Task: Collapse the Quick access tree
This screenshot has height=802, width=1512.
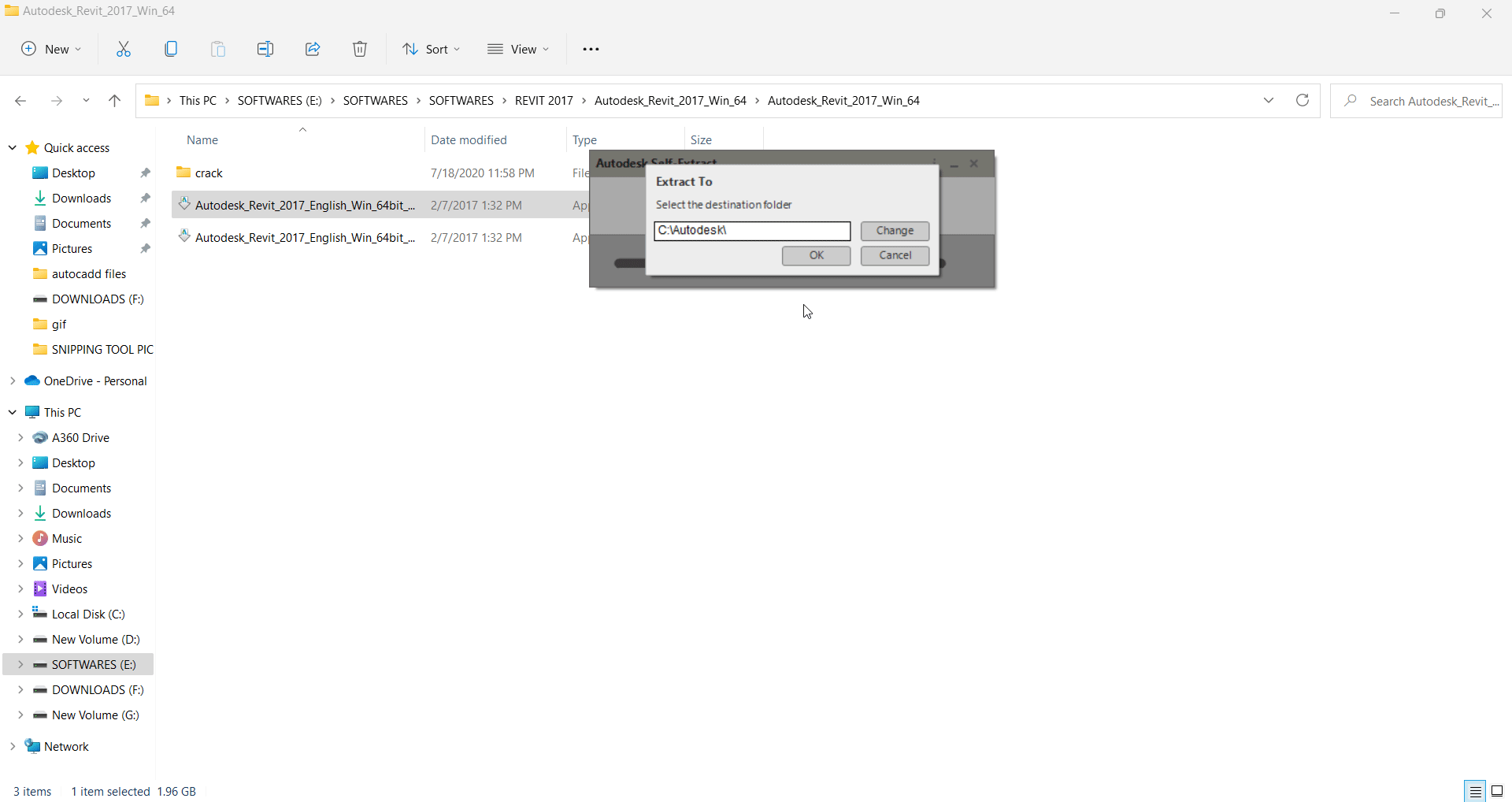Action: click(x=13, y=147)
